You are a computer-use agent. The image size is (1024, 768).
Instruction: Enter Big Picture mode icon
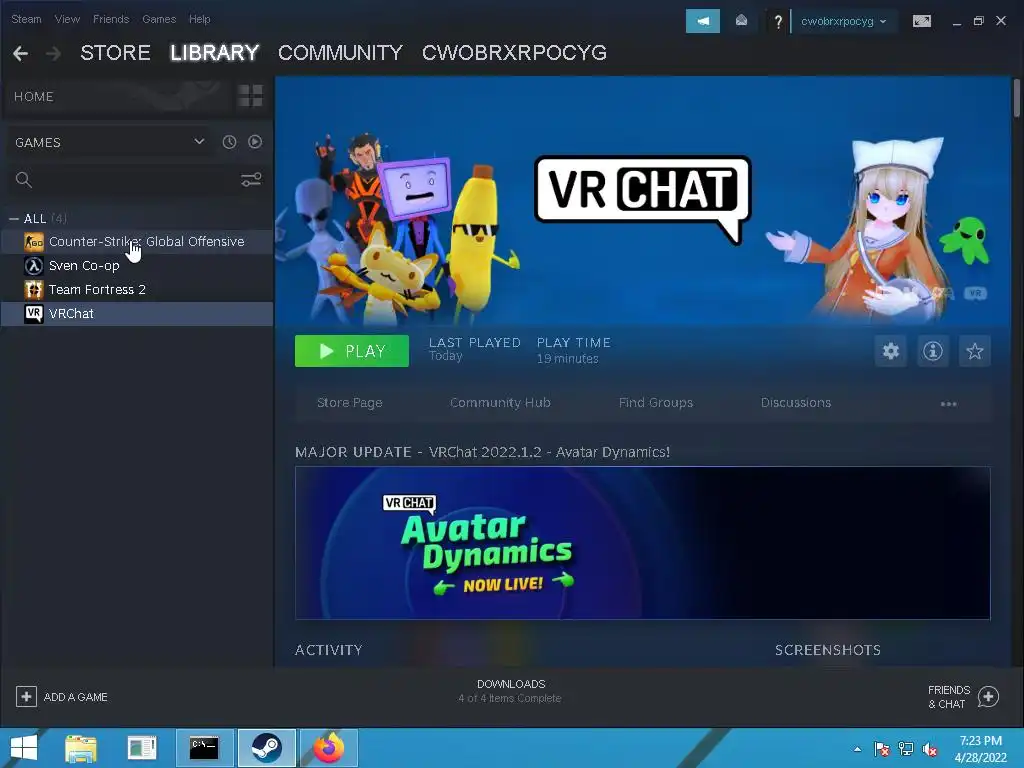click(921, 21)
